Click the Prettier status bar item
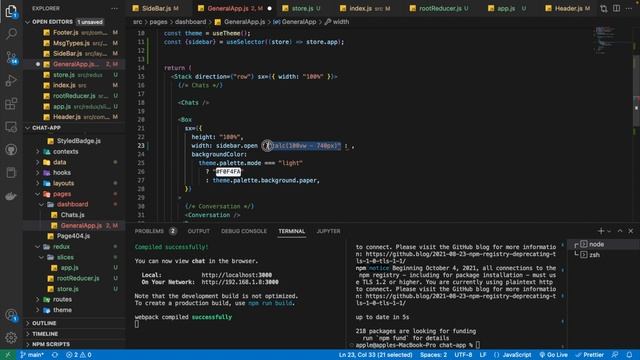 point(590,355)
